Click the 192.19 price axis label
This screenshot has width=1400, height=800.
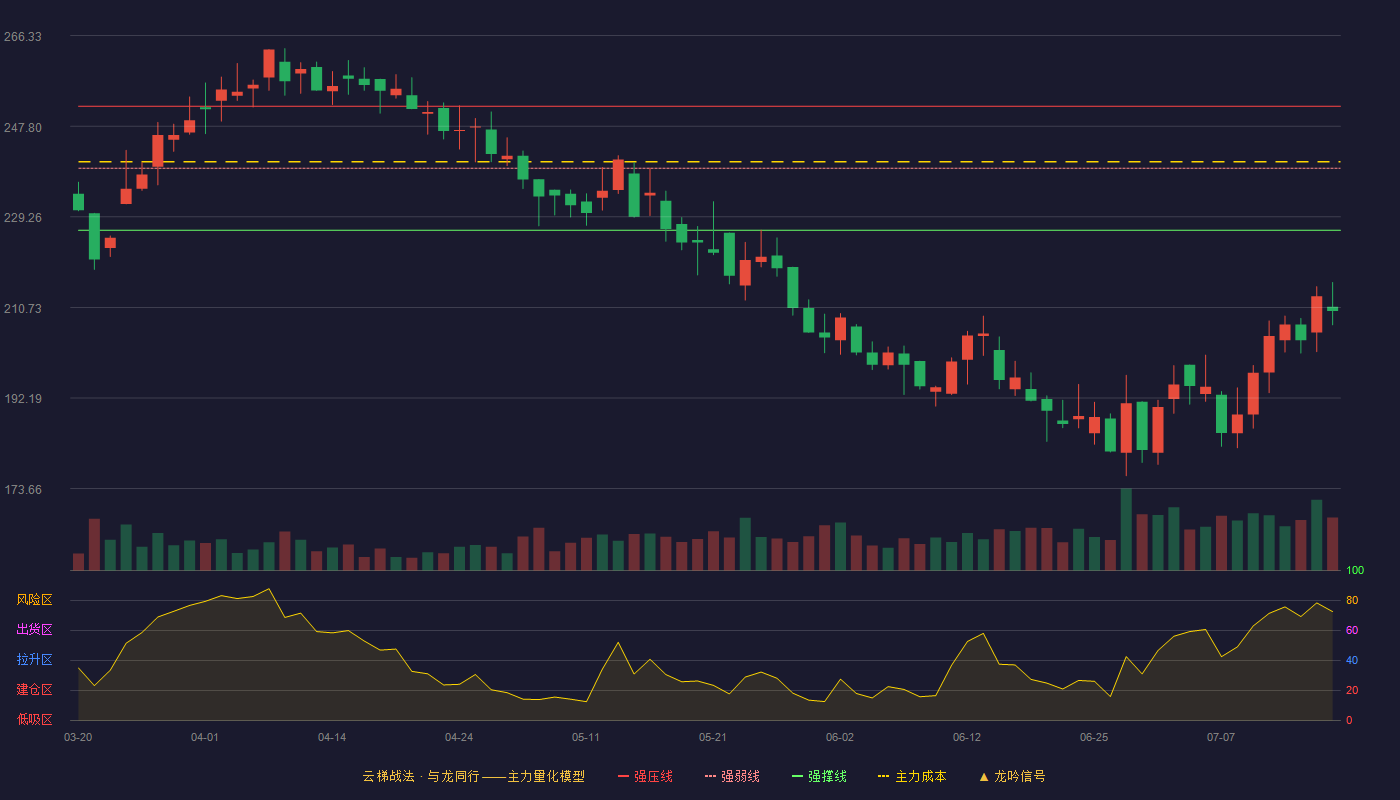[23, 398]
